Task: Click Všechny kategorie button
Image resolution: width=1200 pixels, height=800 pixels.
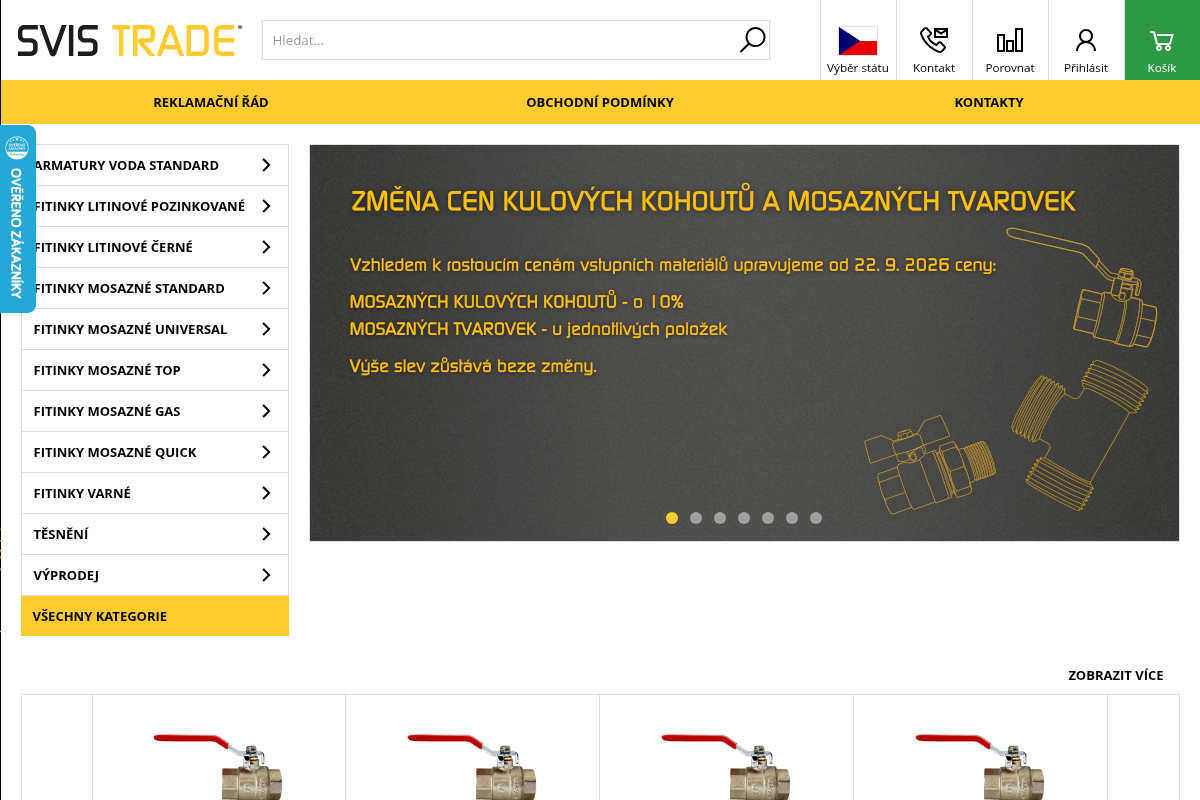Action: (x=155, y=616)
